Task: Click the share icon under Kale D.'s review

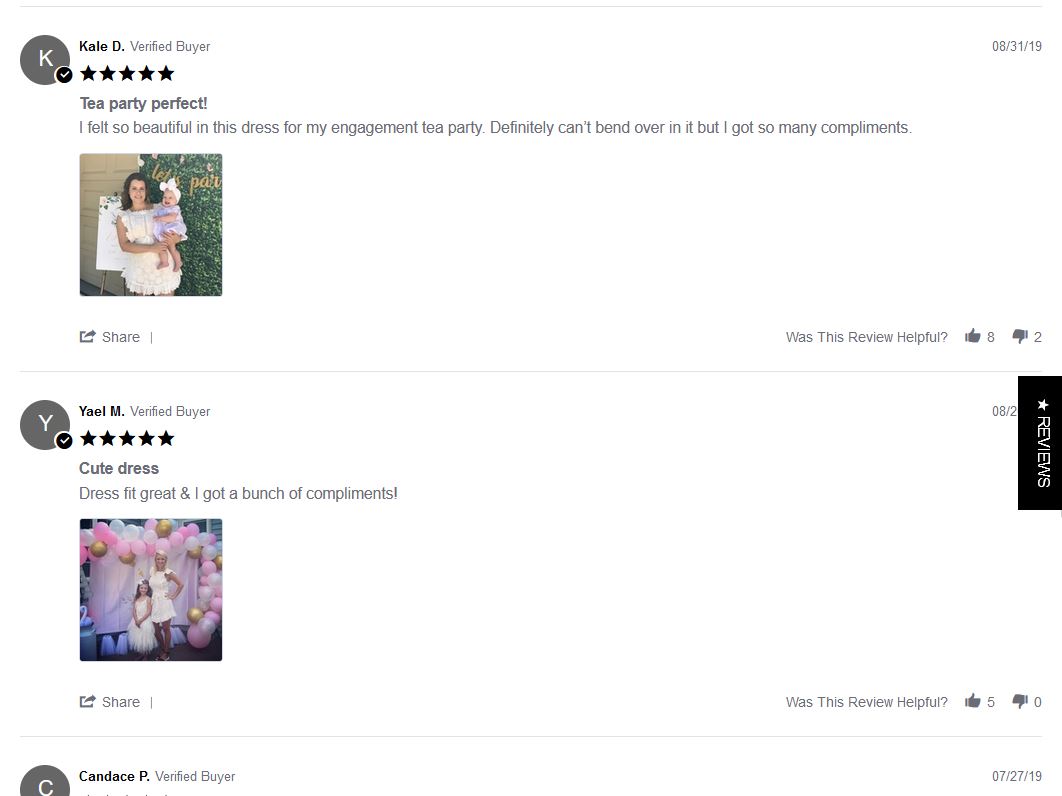Action: tap(87, 336)
